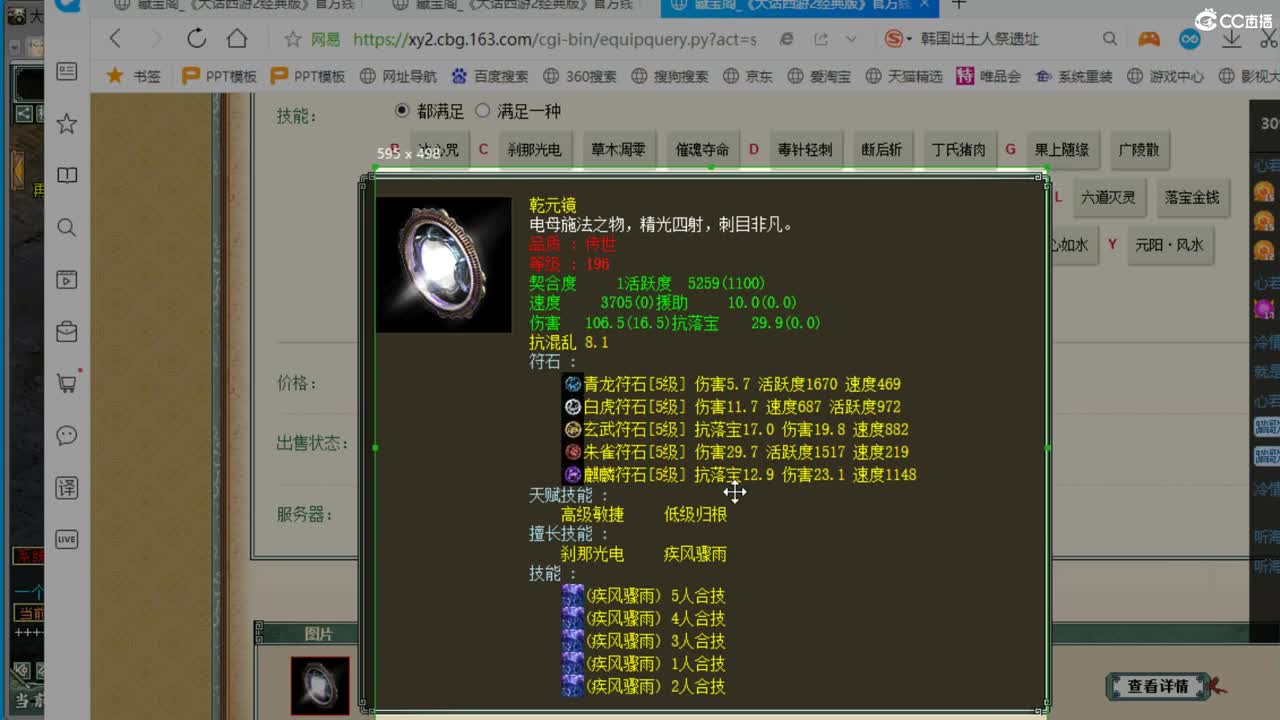
Task: Open the 天猫精选 bookmark
Action: (904, 76)
